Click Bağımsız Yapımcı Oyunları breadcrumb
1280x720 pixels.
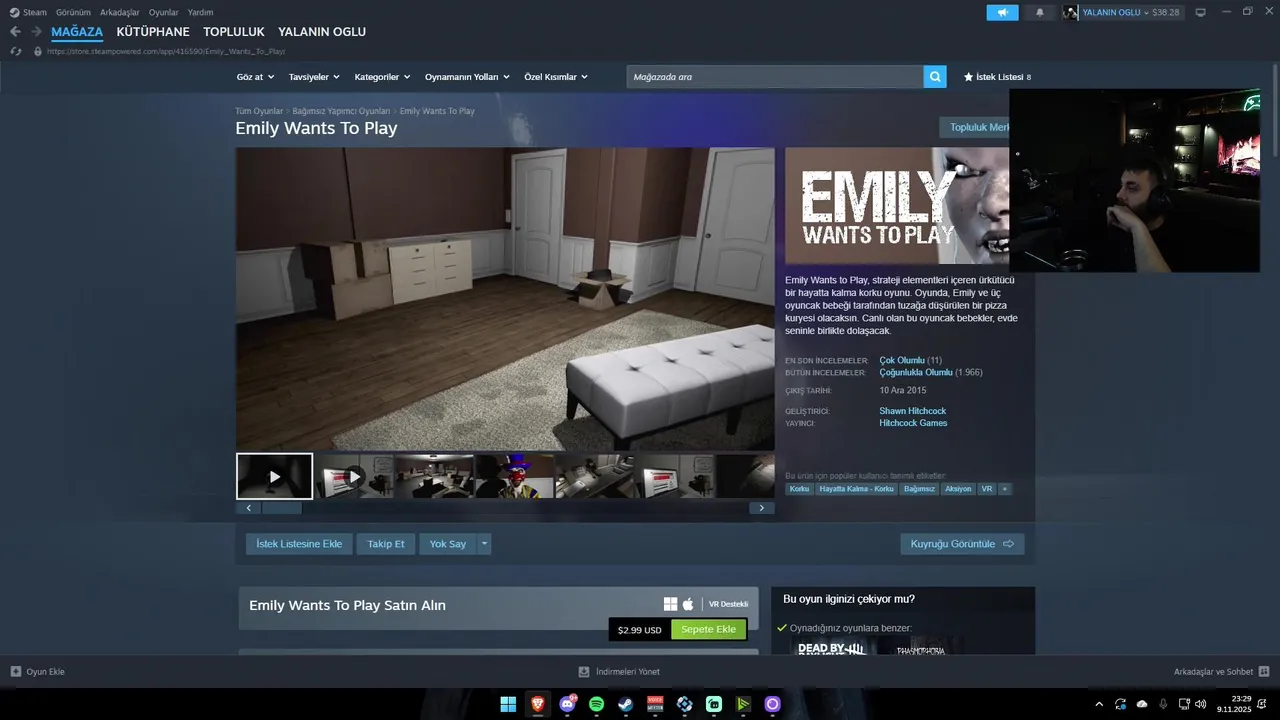pos(341,111)
